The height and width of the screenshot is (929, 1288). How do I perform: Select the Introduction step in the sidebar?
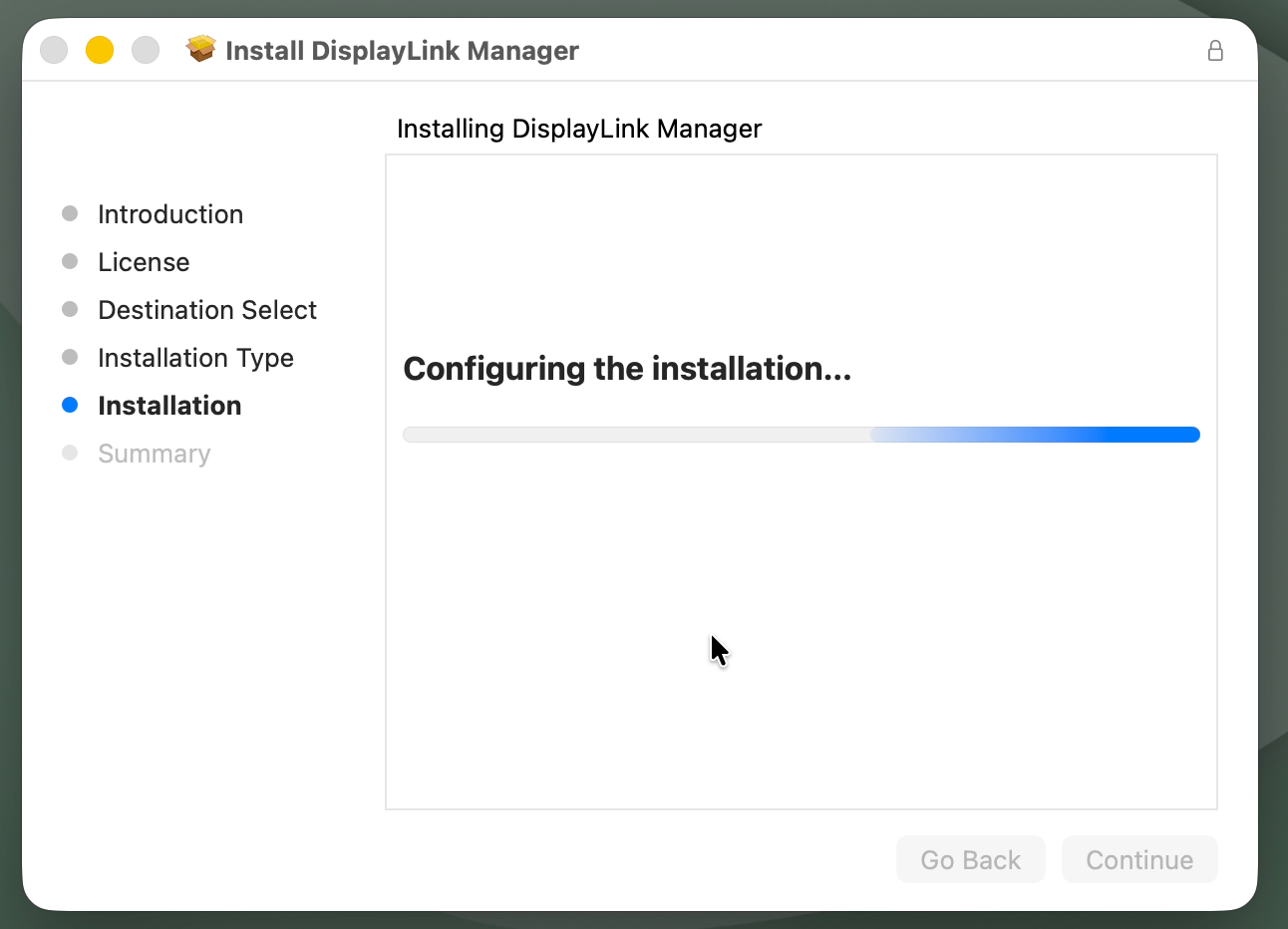(170, 213)
